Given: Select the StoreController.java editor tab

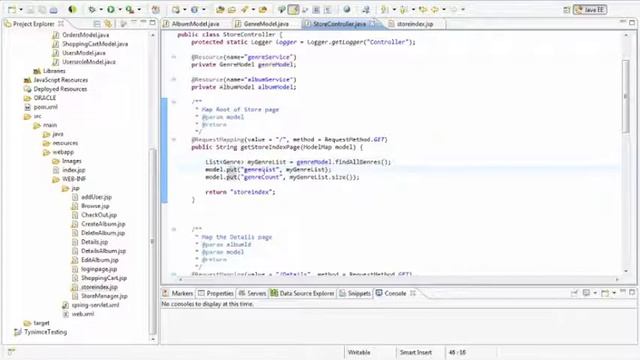Looking at the screenshot, I should (340, 24).
